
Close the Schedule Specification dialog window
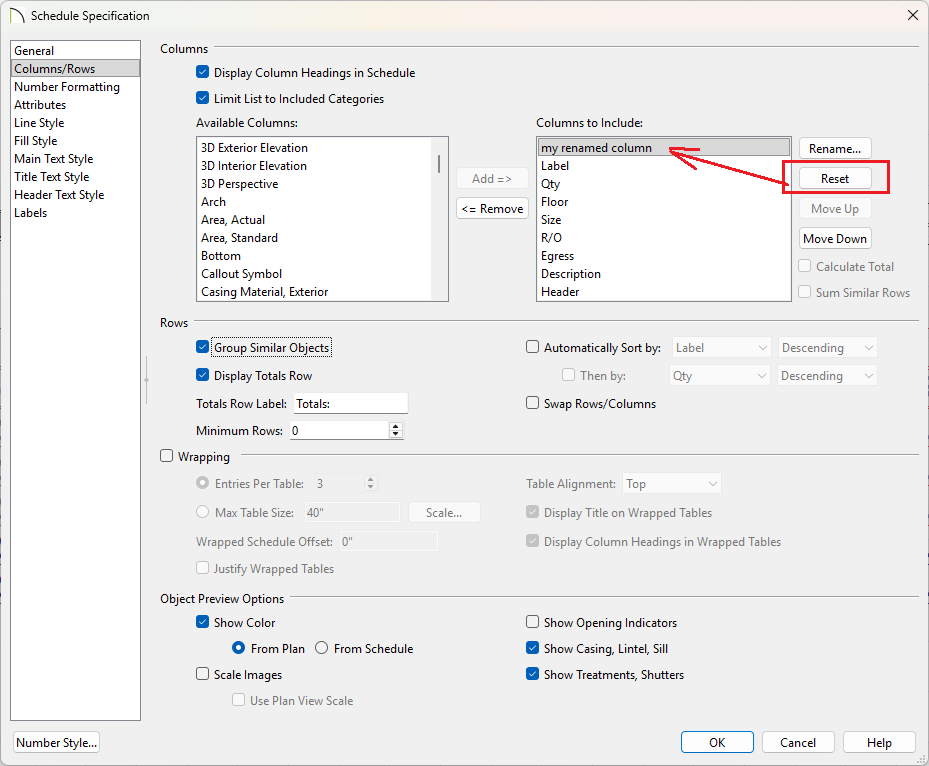[x=912, y=16]
